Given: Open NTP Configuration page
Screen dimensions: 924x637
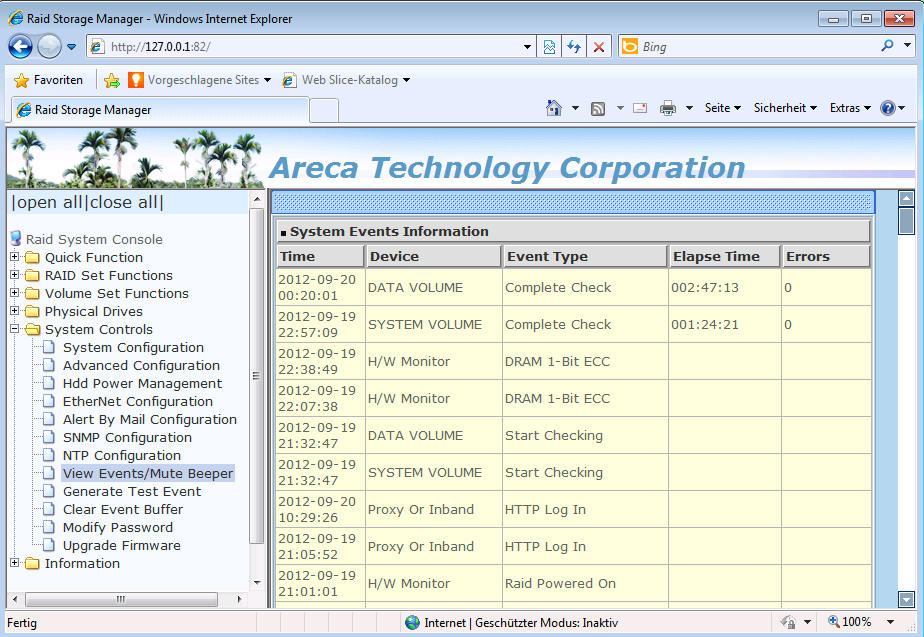Looking at the screenshot, I should (122, 456).
